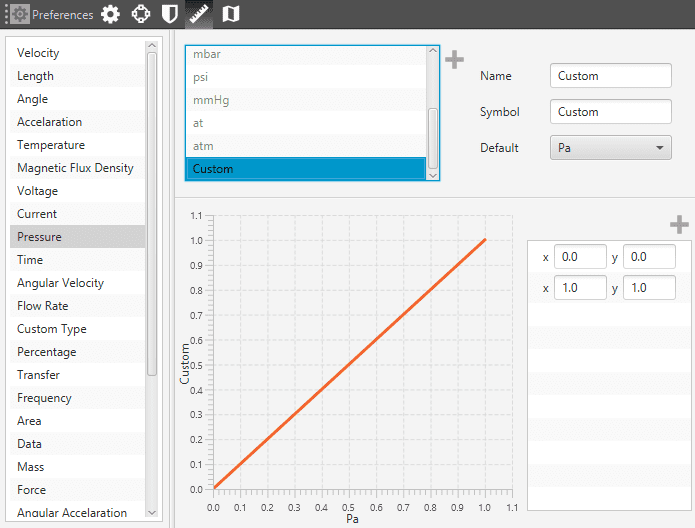This screenshot has height=528, width=695.
Task: Select Custom Type category
Action: 78,329
